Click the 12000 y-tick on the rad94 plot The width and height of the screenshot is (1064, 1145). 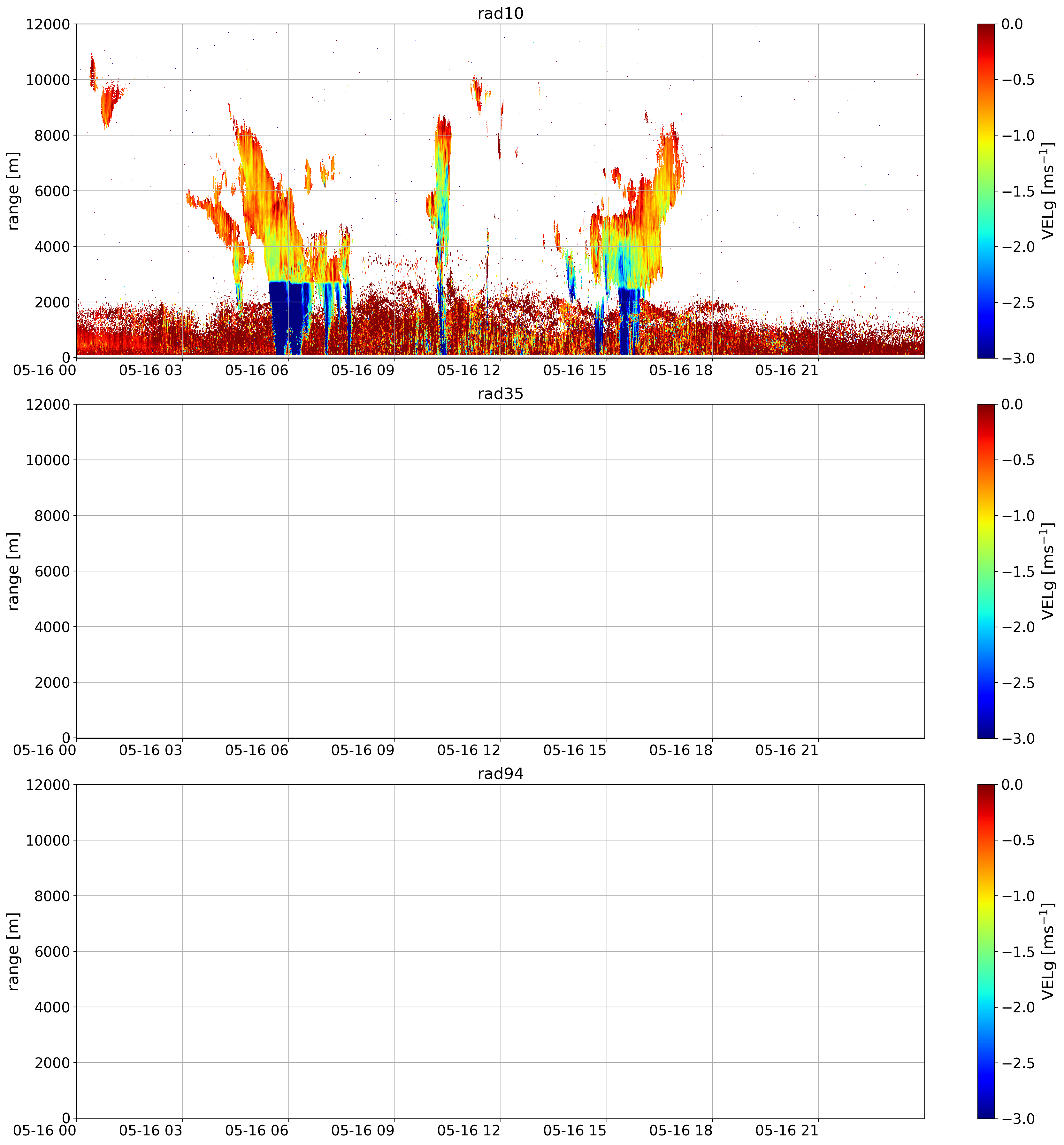48,785
